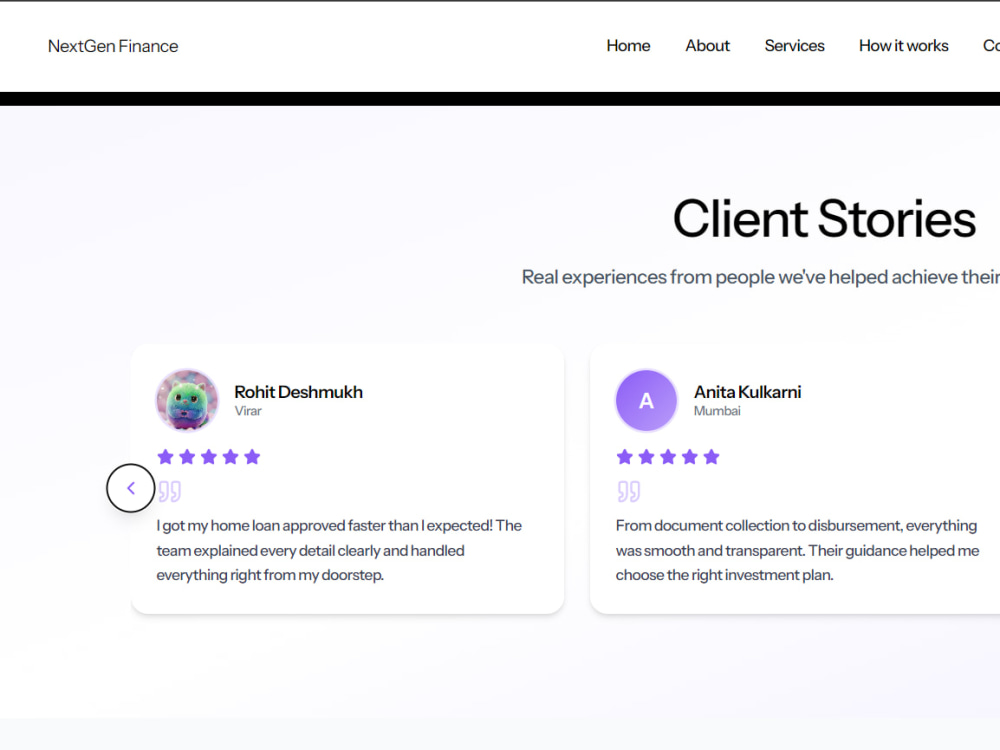Viewport: 1000px width, 750px height.
Task: Open the About navigation link
Action: point(707,46)
